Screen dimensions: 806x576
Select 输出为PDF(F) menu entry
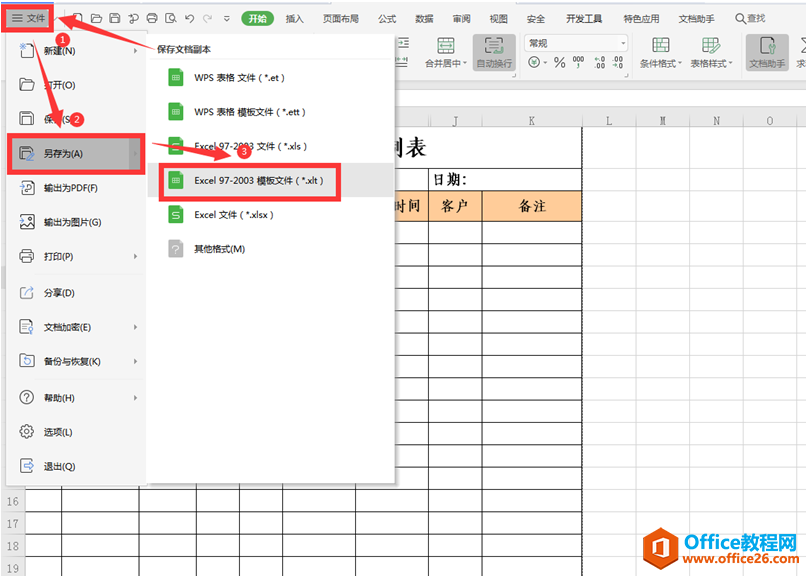(76, 188)
